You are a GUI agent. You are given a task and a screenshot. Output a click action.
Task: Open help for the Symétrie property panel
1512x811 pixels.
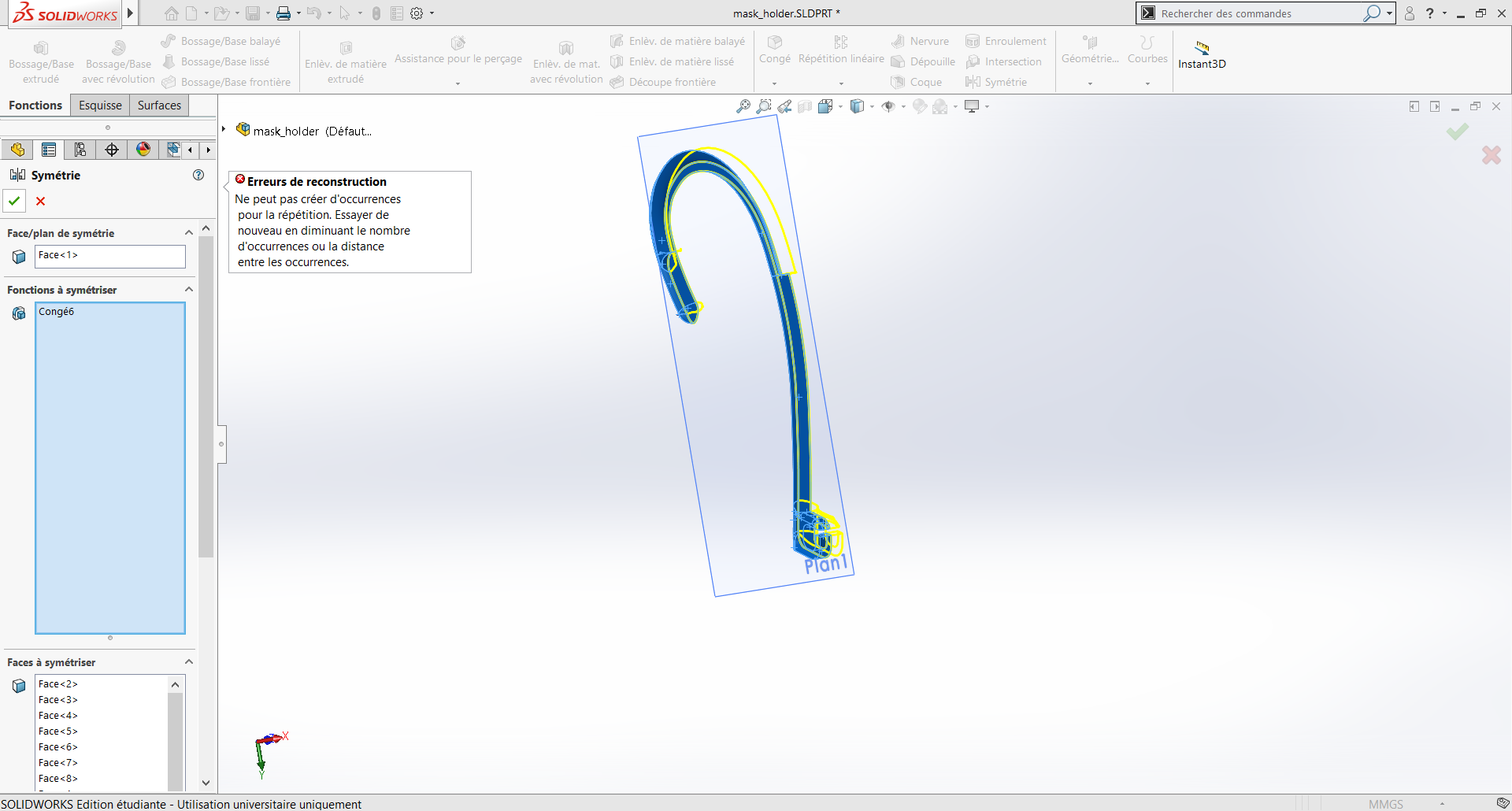198,175
